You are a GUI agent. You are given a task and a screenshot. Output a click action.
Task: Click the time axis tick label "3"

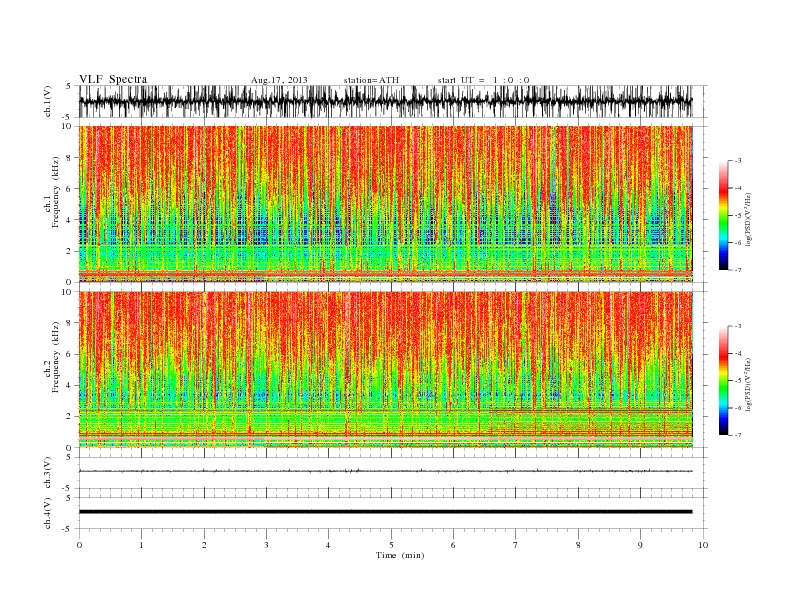pos(266,545)
